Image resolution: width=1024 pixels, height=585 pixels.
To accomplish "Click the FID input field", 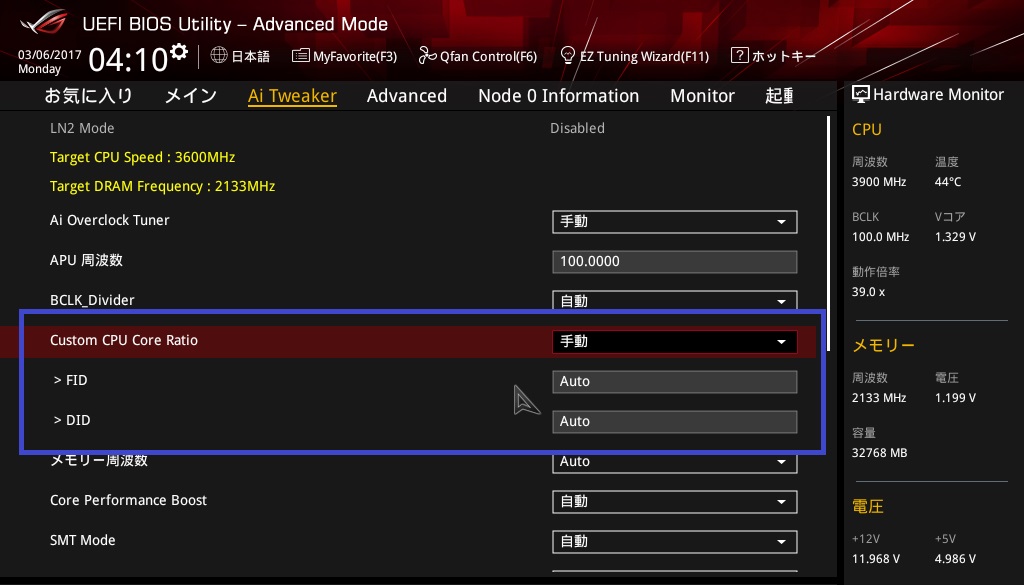I will tap(675, 381).
